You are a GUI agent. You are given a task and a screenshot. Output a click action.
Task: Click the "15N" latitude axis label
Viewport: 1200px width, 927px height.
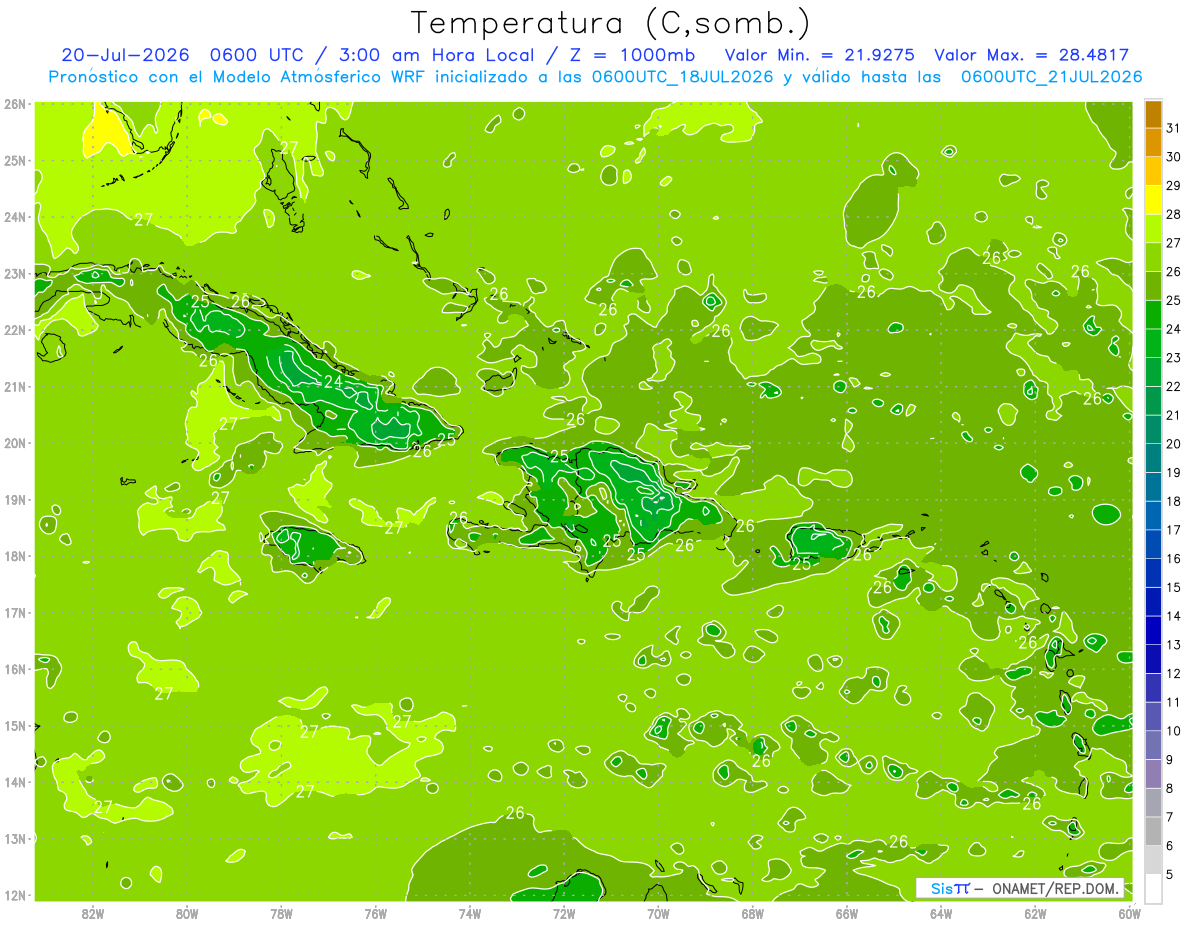point(14,725)
